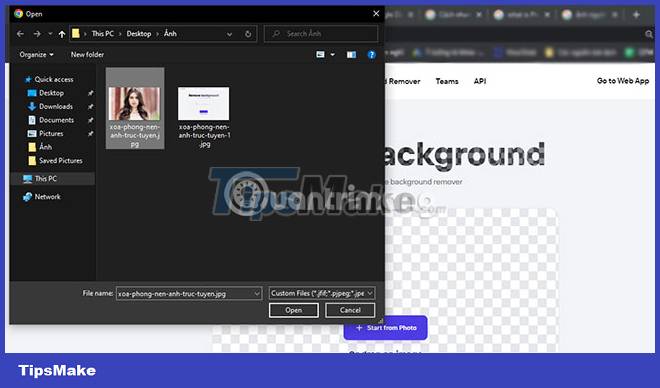Select Desktop in the address breadcrumb
This screenshot has height=388, width=660.
(139, 34)
